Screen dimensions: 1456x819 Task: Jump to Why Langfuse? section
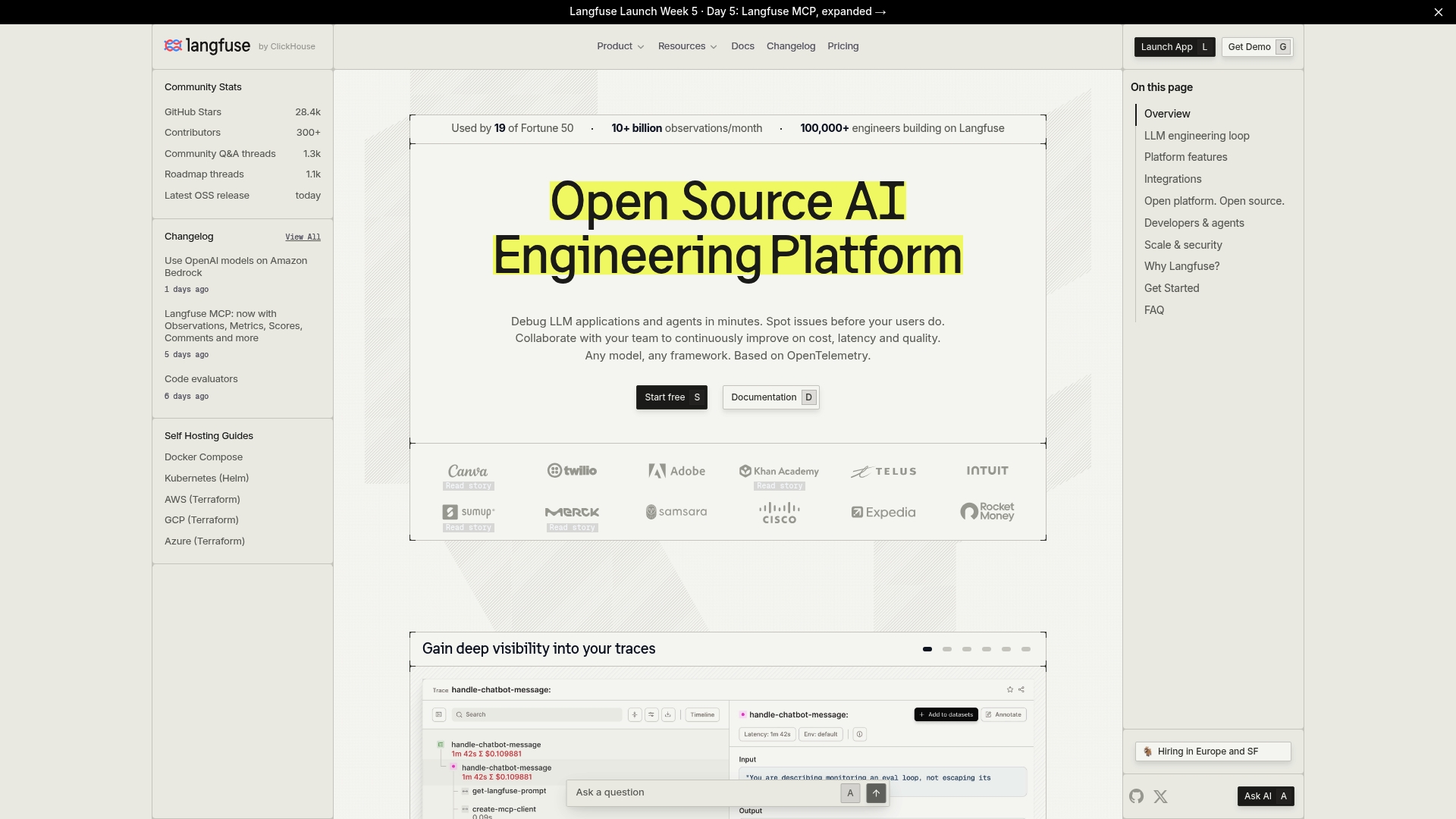[x=1181, y=266]
